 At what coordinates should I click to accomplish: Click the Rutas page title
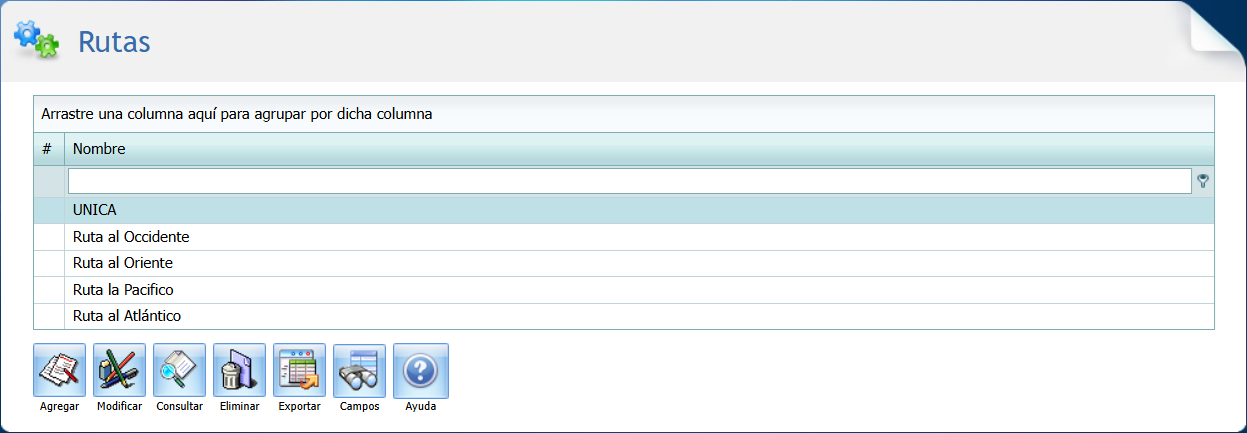pyautogui.click(x=114, y=42)
